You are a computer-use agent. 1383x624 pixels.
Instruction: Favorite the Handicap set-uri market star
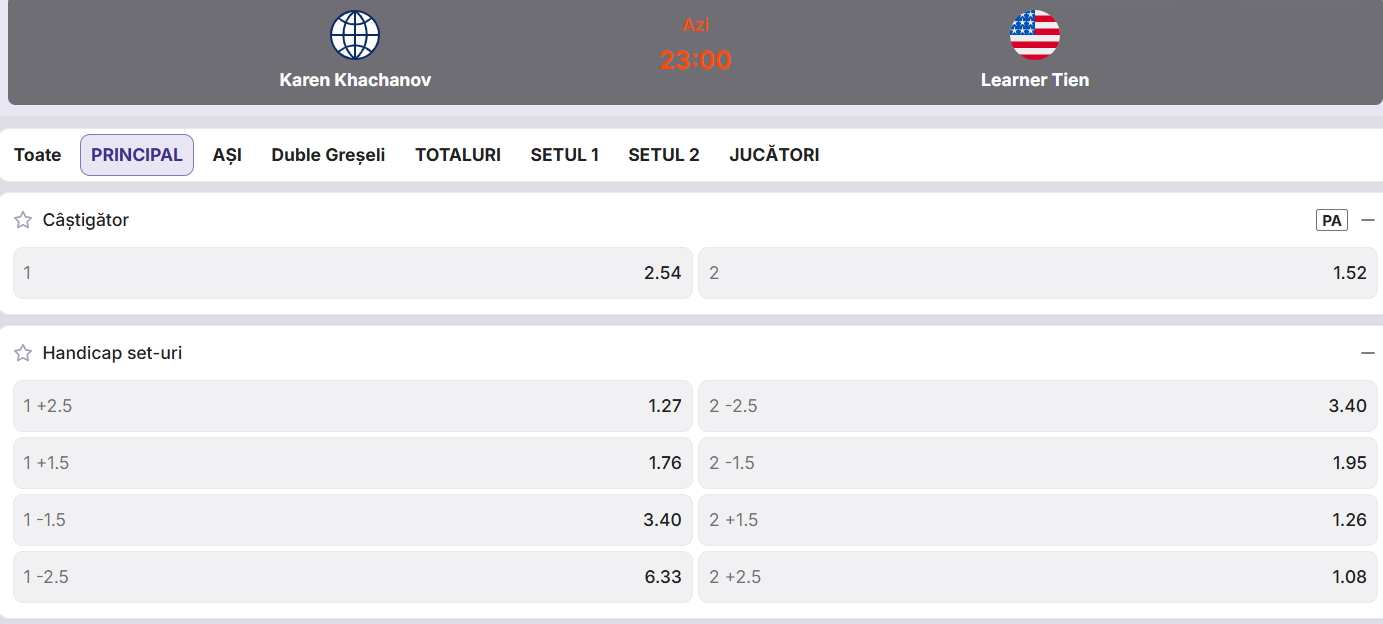click(x=23, y=353)
